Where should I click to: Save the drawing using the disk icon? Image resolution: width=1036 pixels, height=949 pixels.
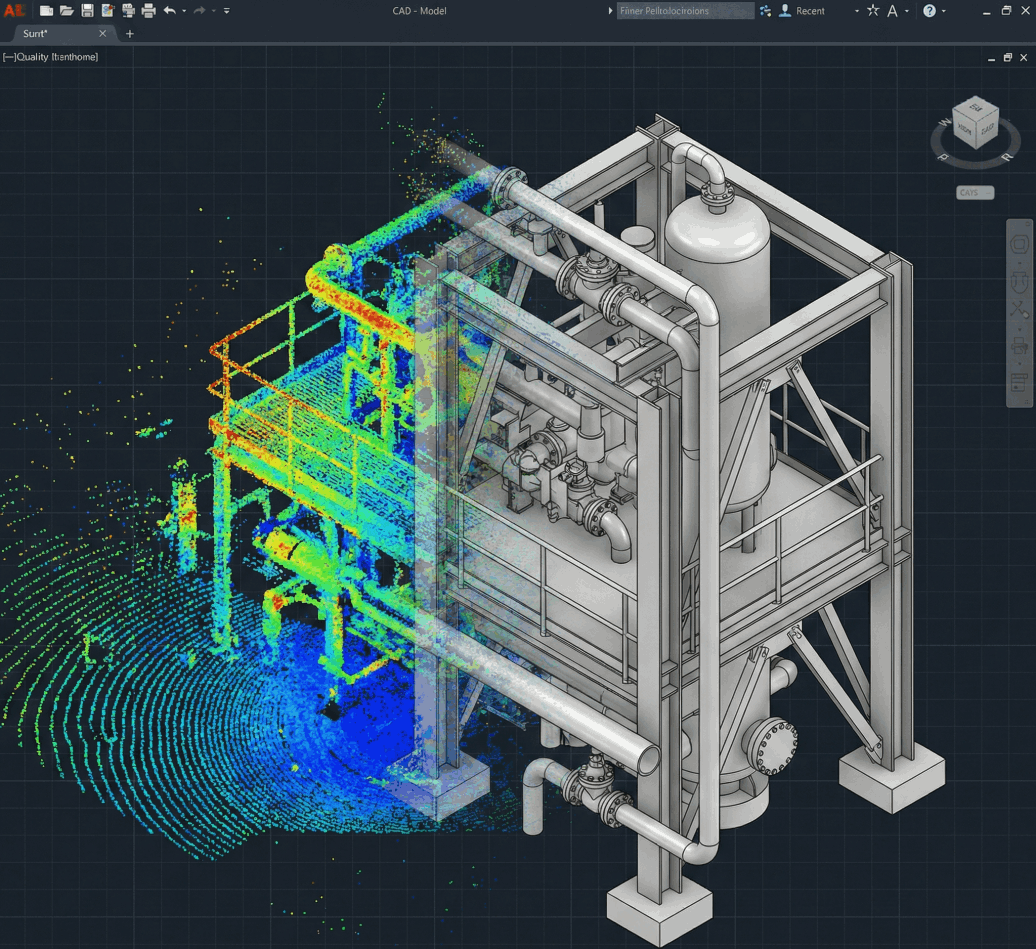pyautogui.click(x=88, y=11)
